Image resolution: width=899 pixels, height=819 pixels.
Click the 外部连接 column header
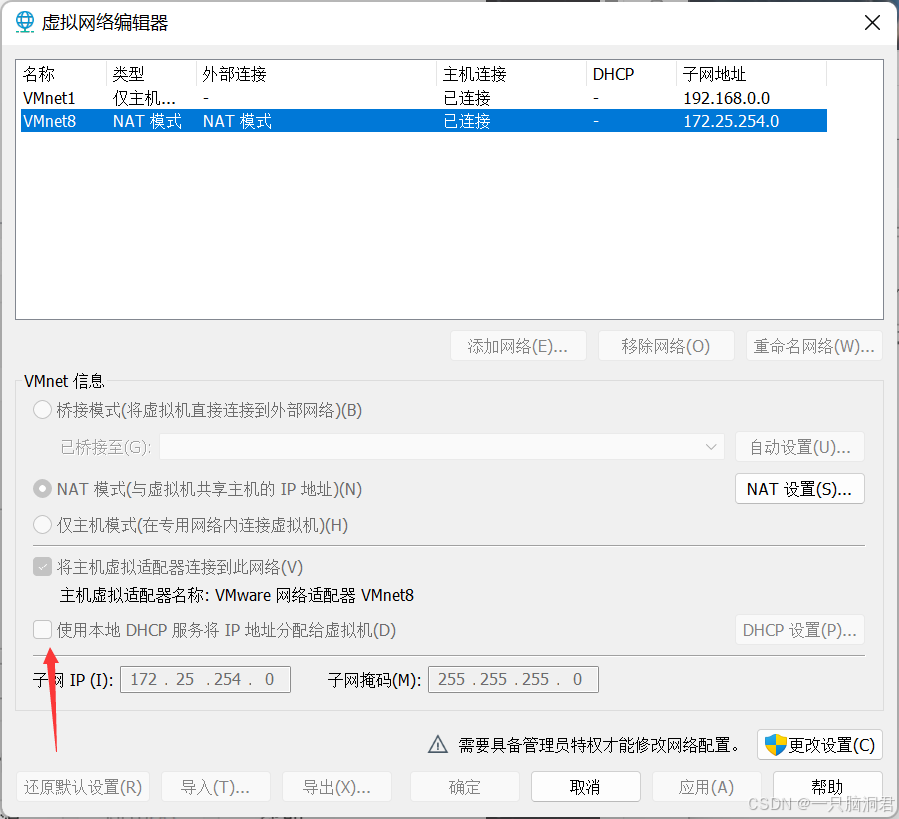(316, 74)
